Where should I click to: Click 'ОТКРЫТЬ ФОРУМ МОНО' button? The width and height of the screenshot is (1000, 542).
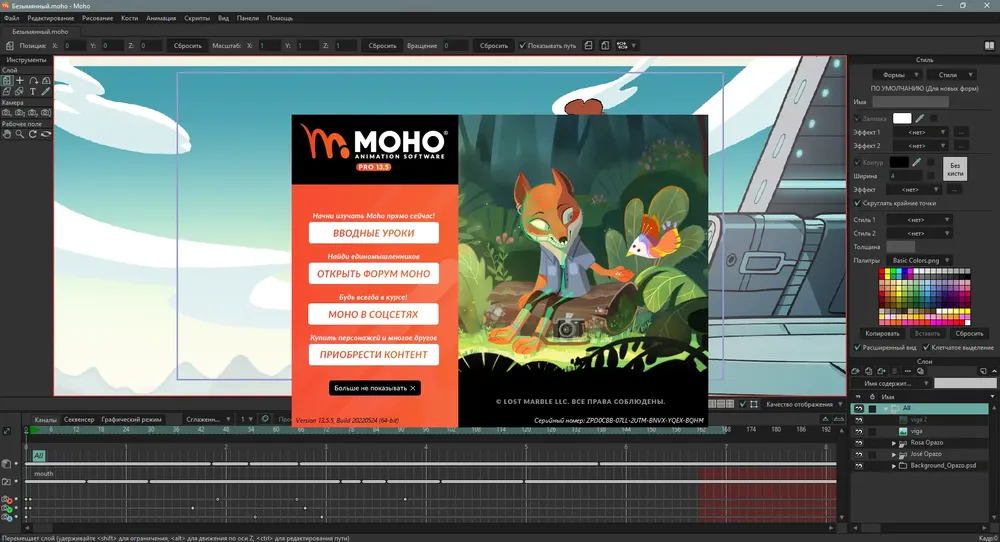point(374,274)
